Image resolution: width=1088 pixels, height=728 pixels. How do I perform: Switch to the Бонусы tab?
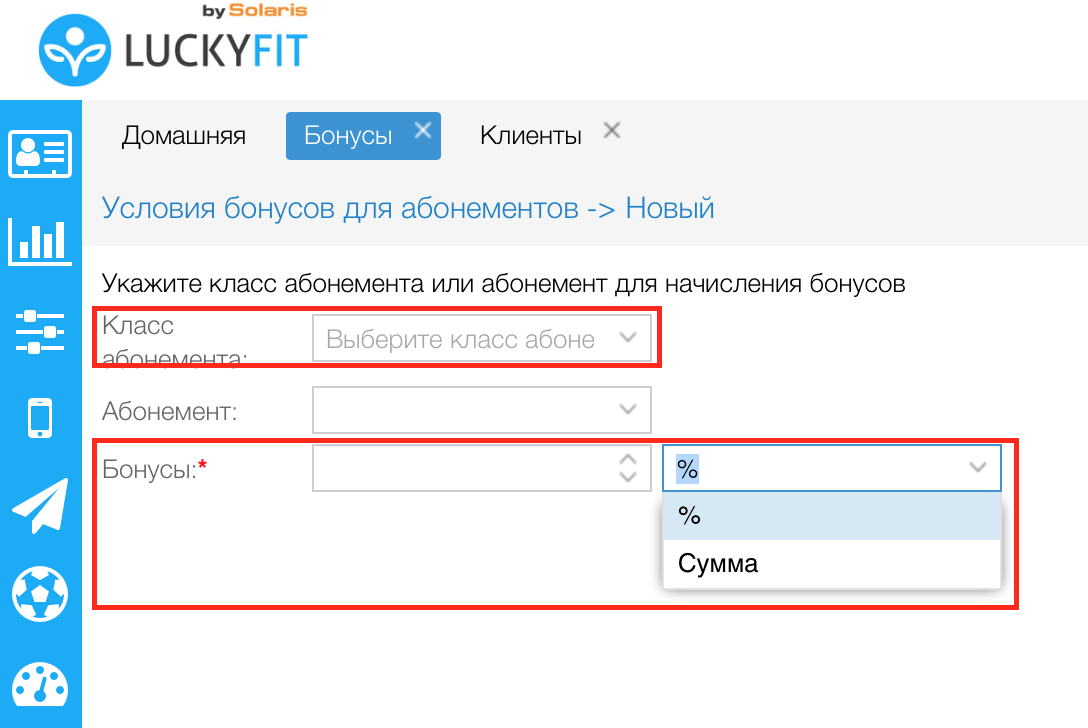pos(347,136)
